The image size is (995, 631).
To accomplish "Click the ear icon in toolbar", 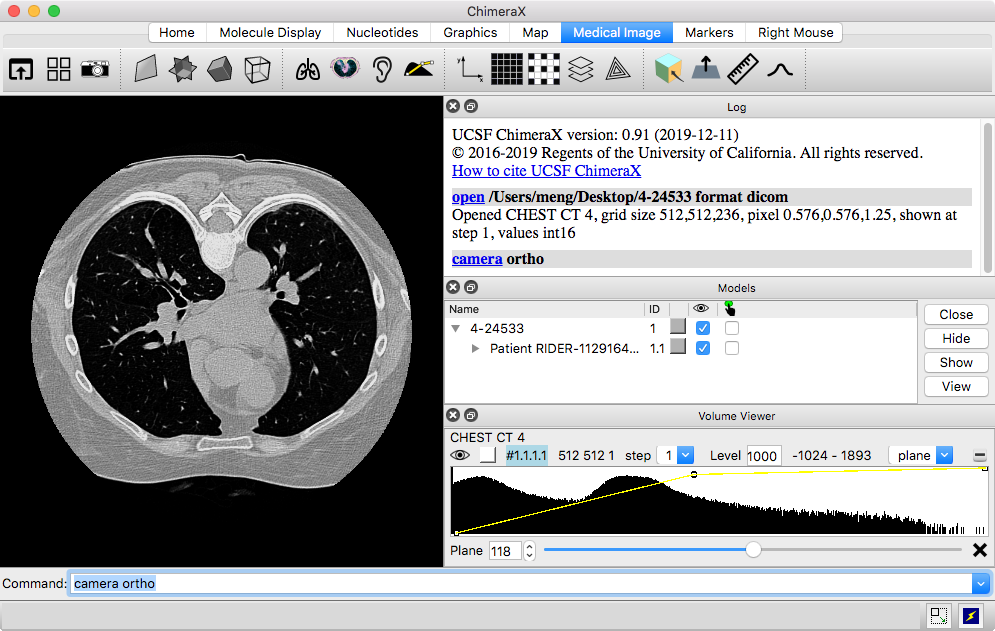I will [382, 69].
